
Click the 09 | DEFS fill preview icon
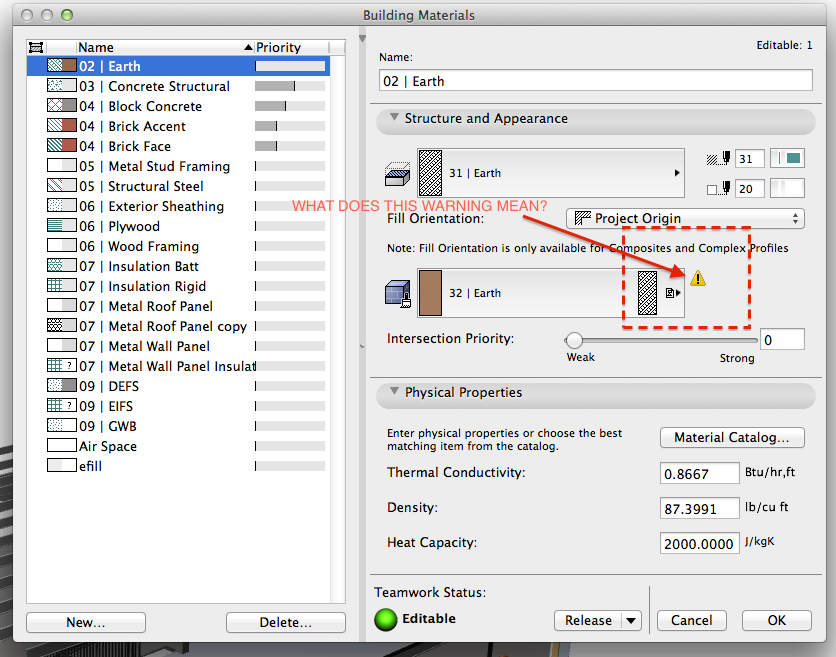62,386
